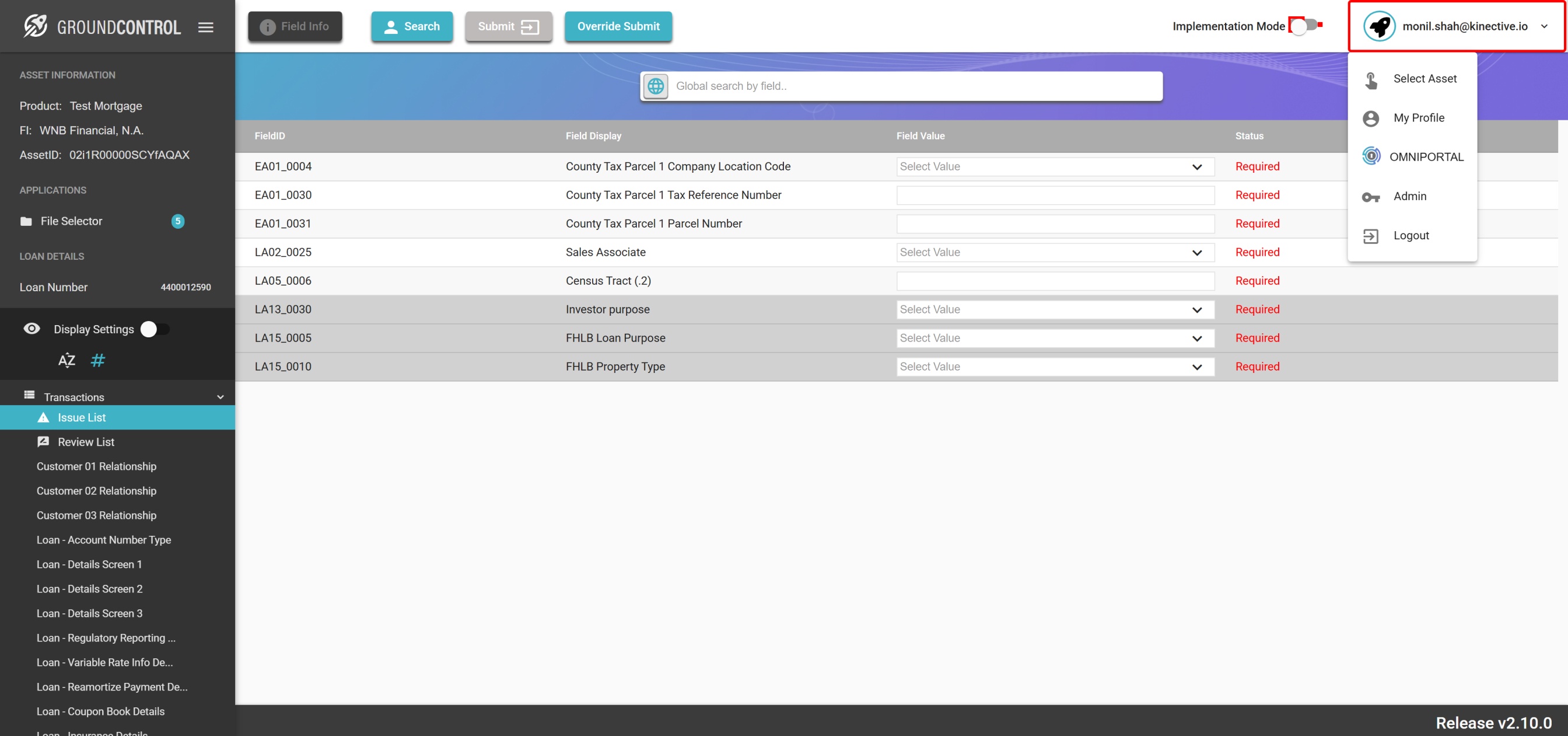Collapse the Transactions section chevron
Image resolution: width=1568 pixels, height=736 pixels.
(220, 397)
